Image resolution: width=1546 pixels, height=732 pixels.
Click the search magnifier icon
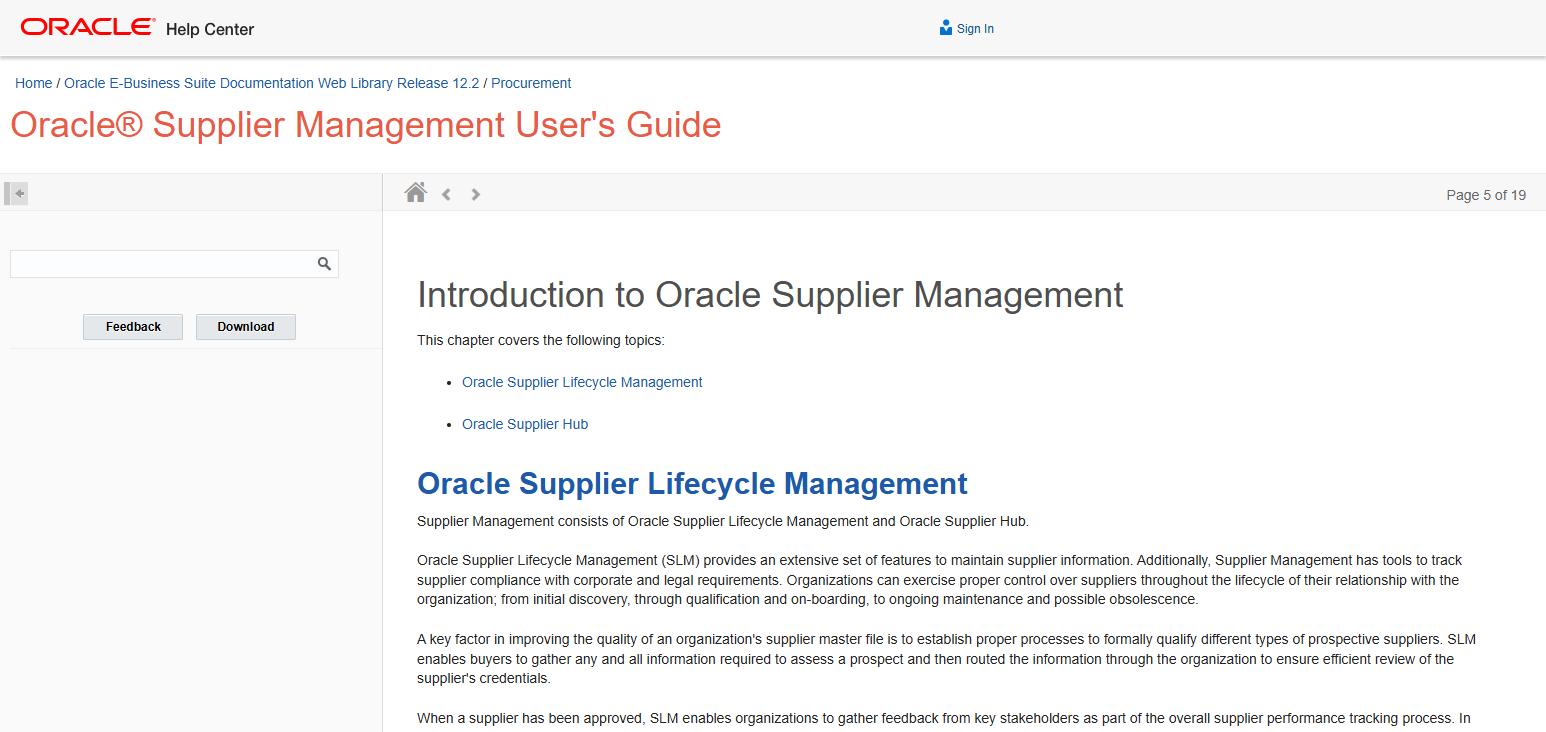tap(324, 264)
